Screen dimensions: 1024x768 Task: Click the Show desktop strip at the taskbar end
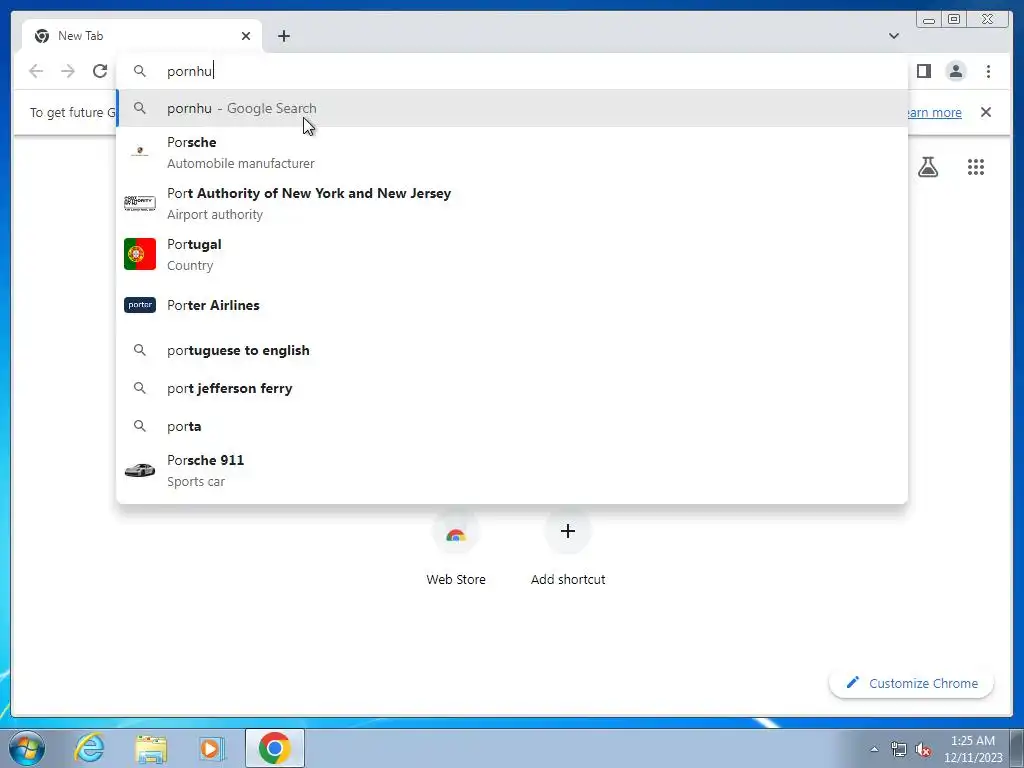click(x=1018, y=748)
